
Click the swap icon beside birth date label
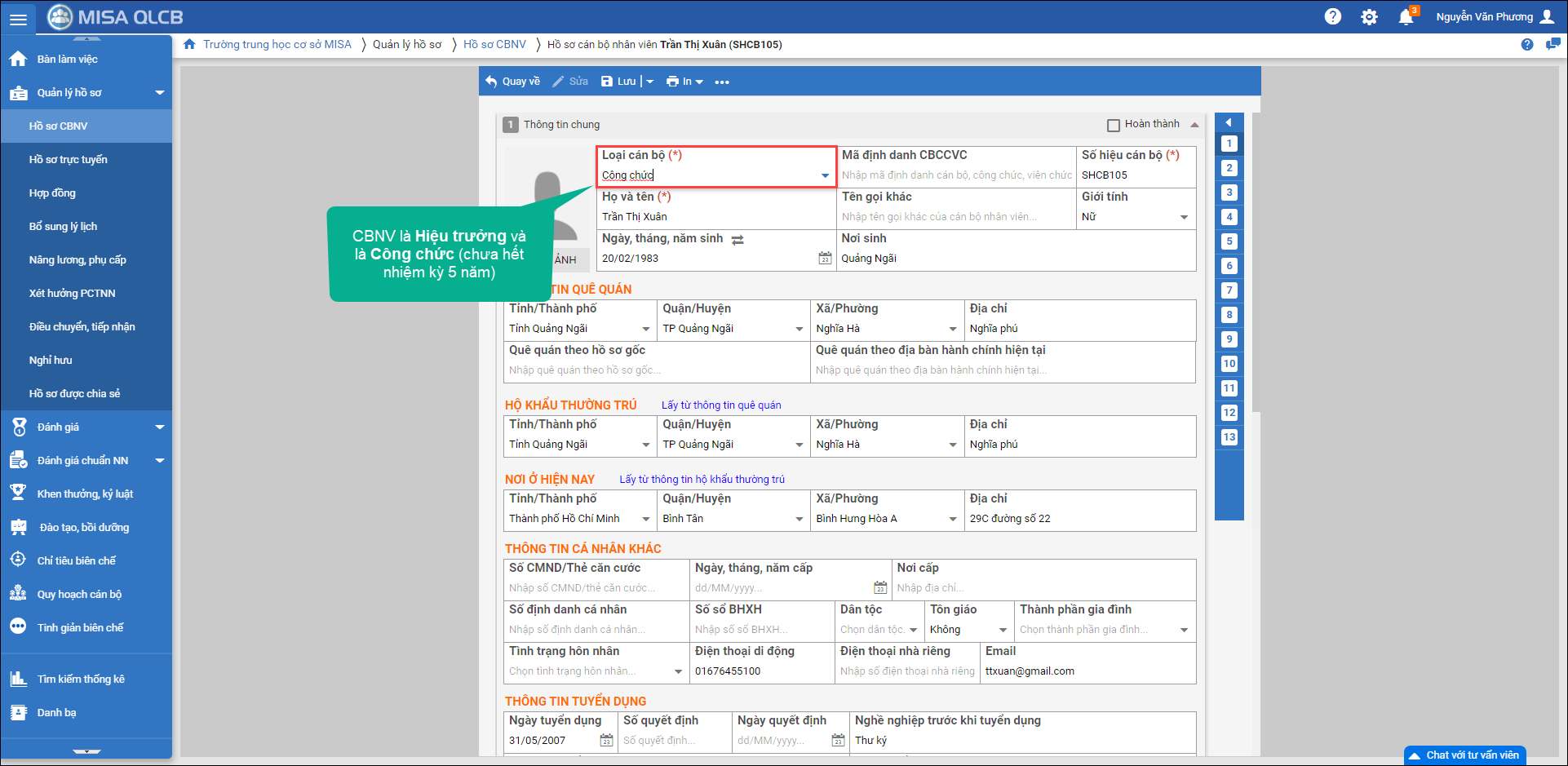pos(737,240)
